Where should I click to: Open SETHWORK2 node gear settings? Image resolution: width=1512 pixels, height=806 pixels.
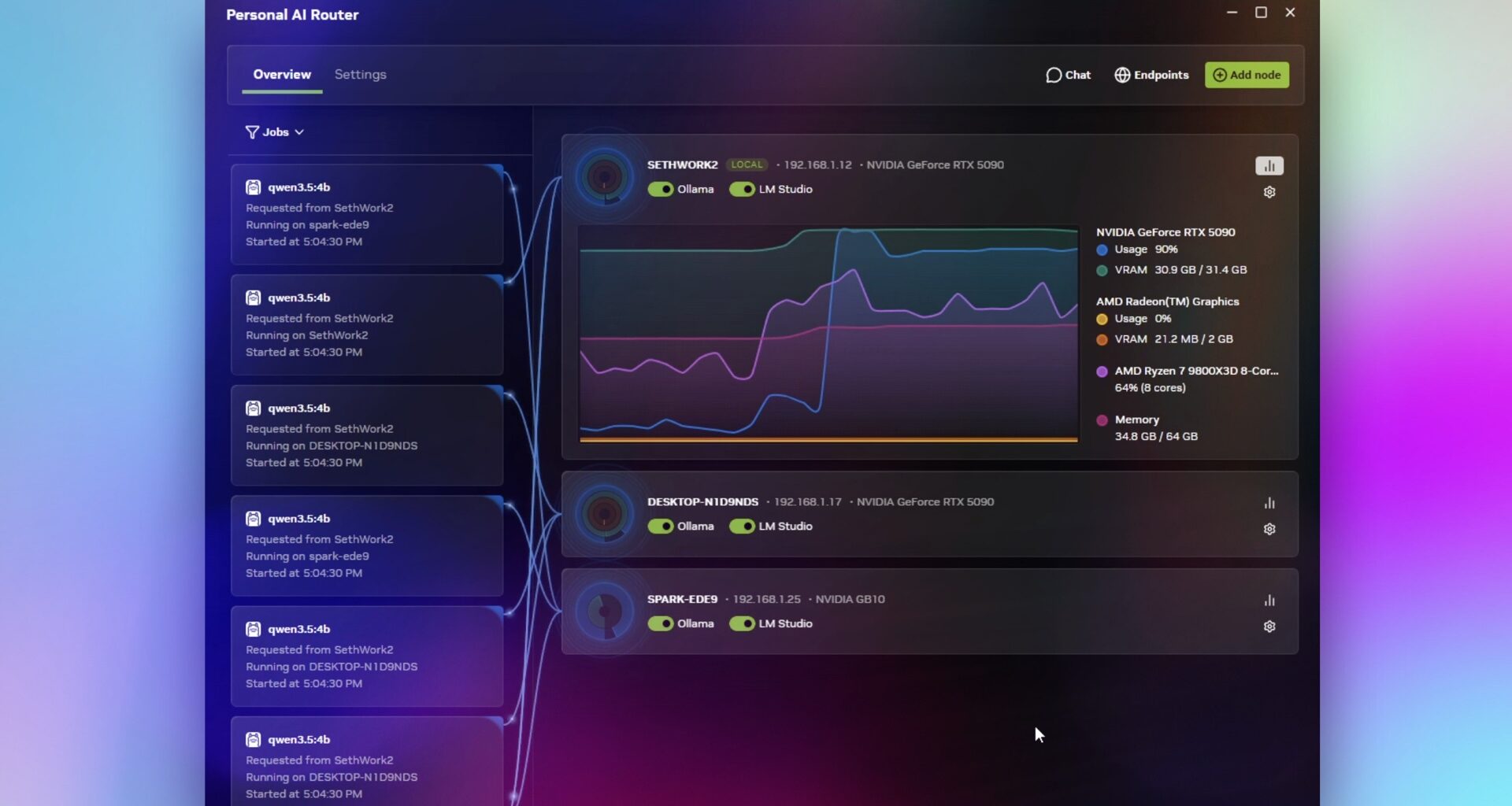point(1269,192)
